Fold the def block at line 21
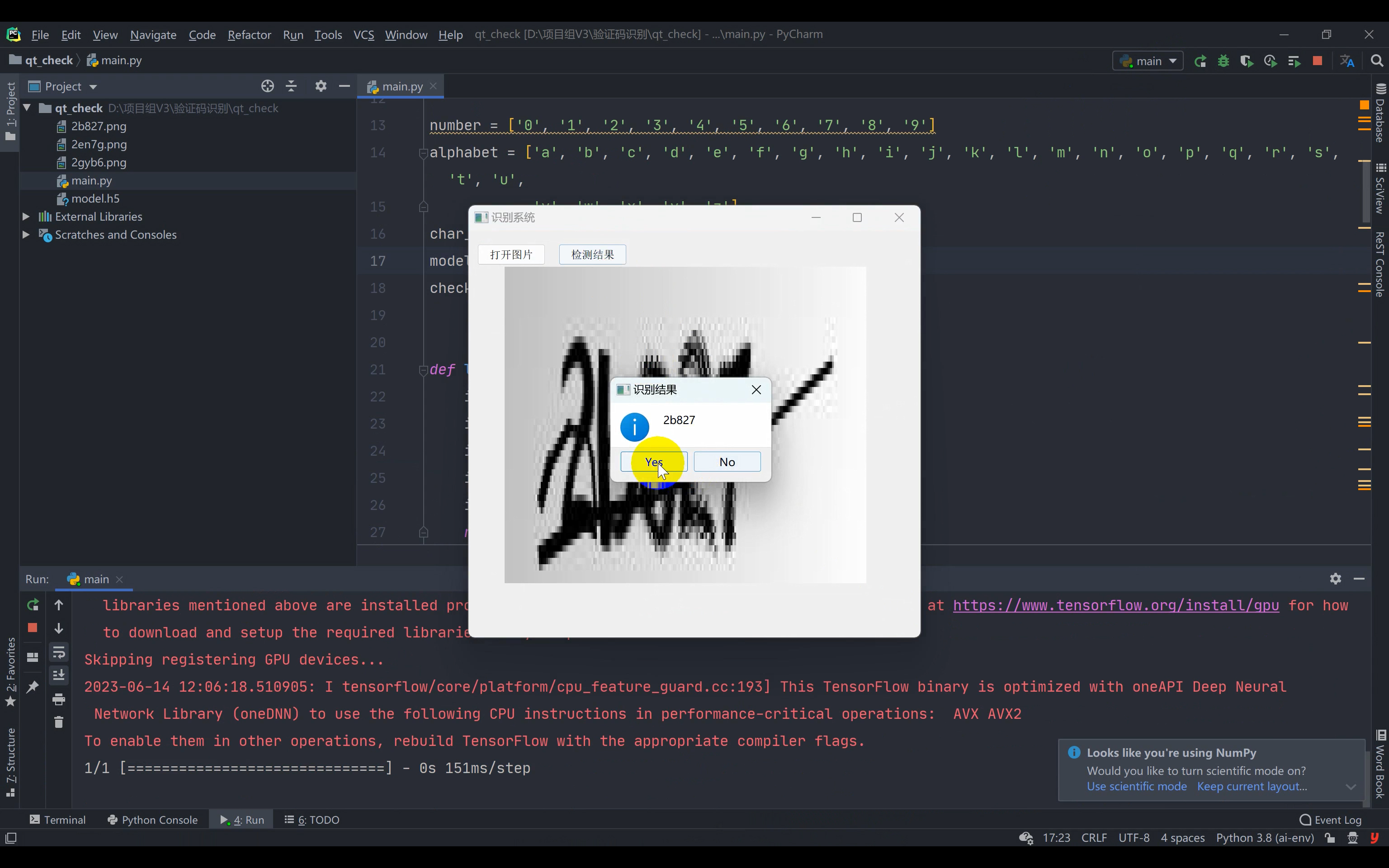This screenshot has width=1389, height=868. coord(424,370)
